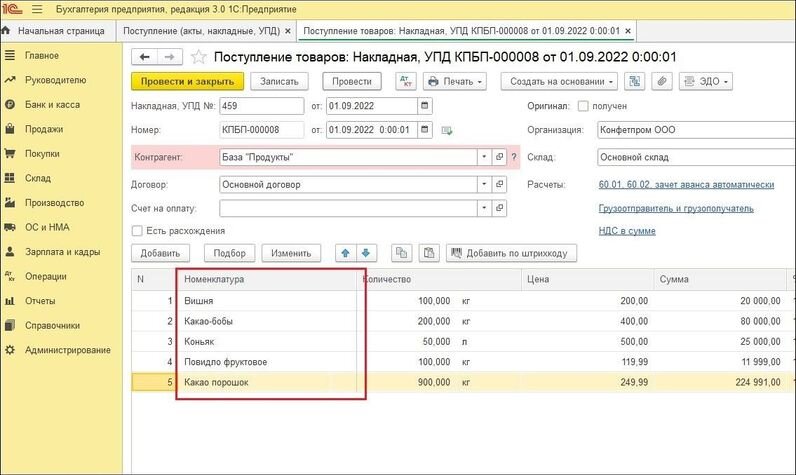
Task: Click Добавить to add a row
Action: tap(160, 253)
